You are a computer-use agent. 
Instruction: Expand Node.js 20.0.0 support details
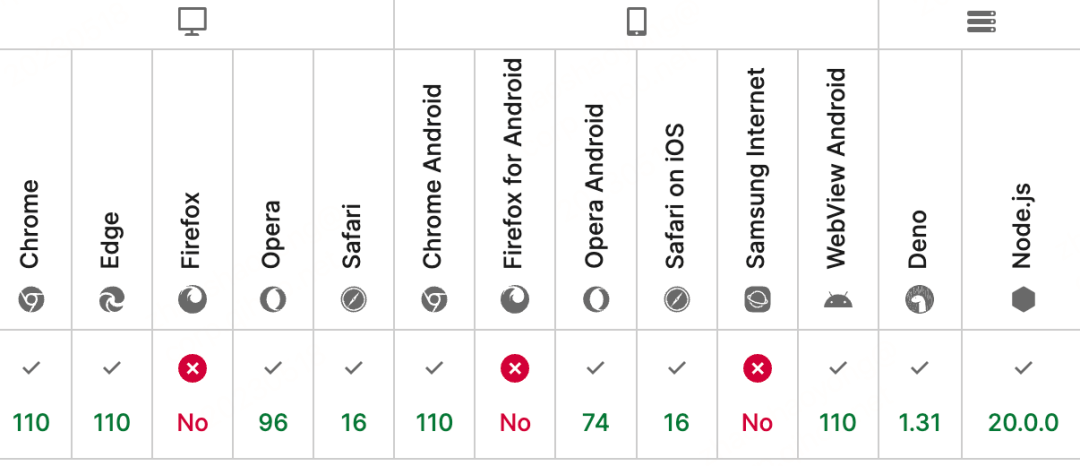coord(1022,396)
